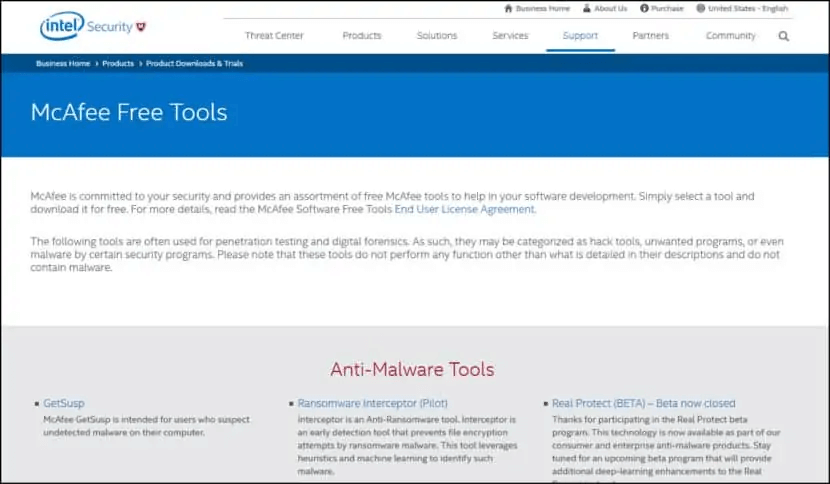Click the McAfee Free Tools heading
The height and width of the screenshot is (484, 830).
click(129, 112)
